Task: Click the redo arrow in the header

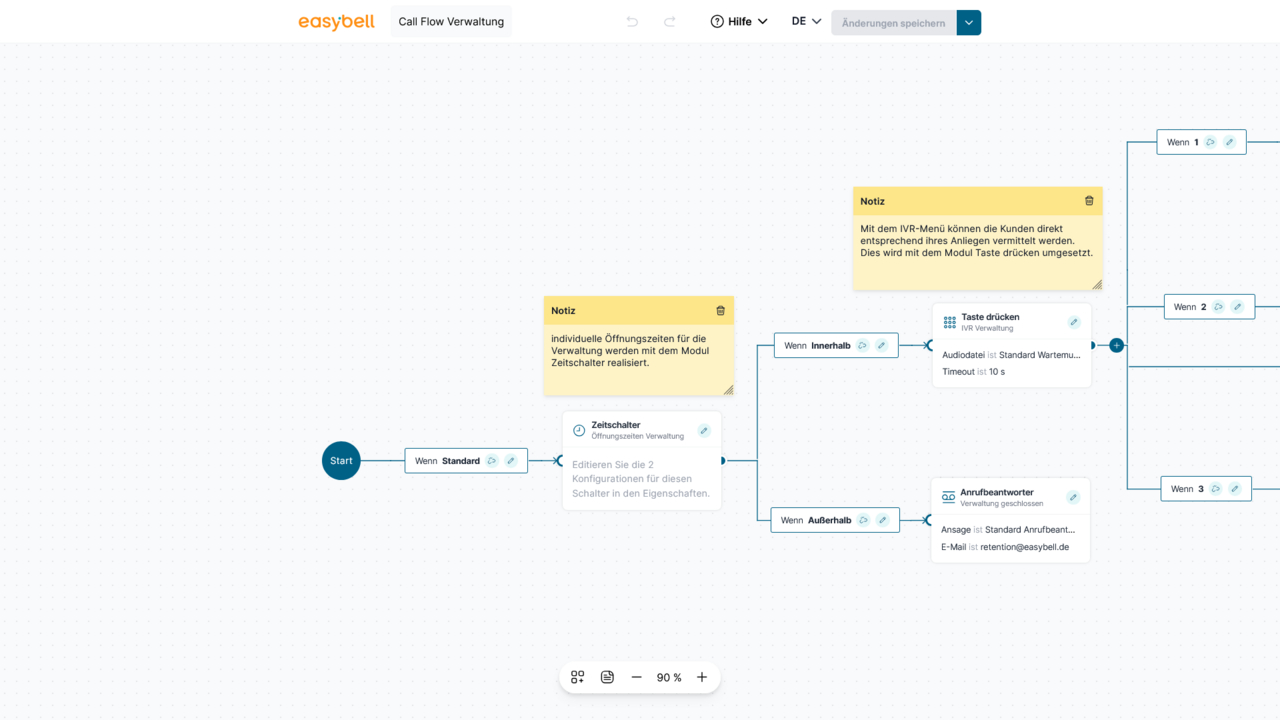Action: [x=670, y=22]
